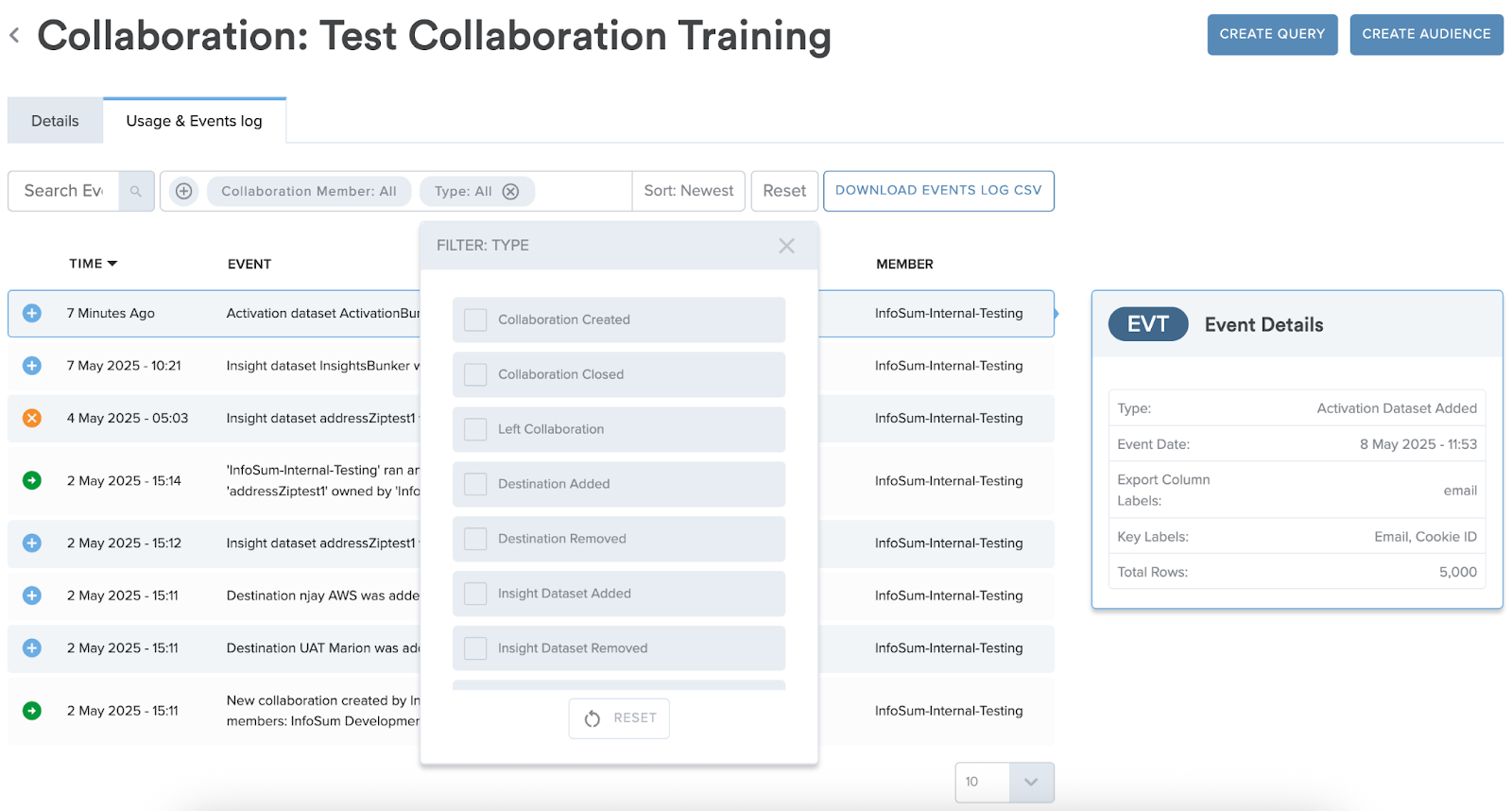The width and height of the screenshot is (1512, 811).
Task: Open the Sort: Newest dropdown
Action: [x=688, y=191]
